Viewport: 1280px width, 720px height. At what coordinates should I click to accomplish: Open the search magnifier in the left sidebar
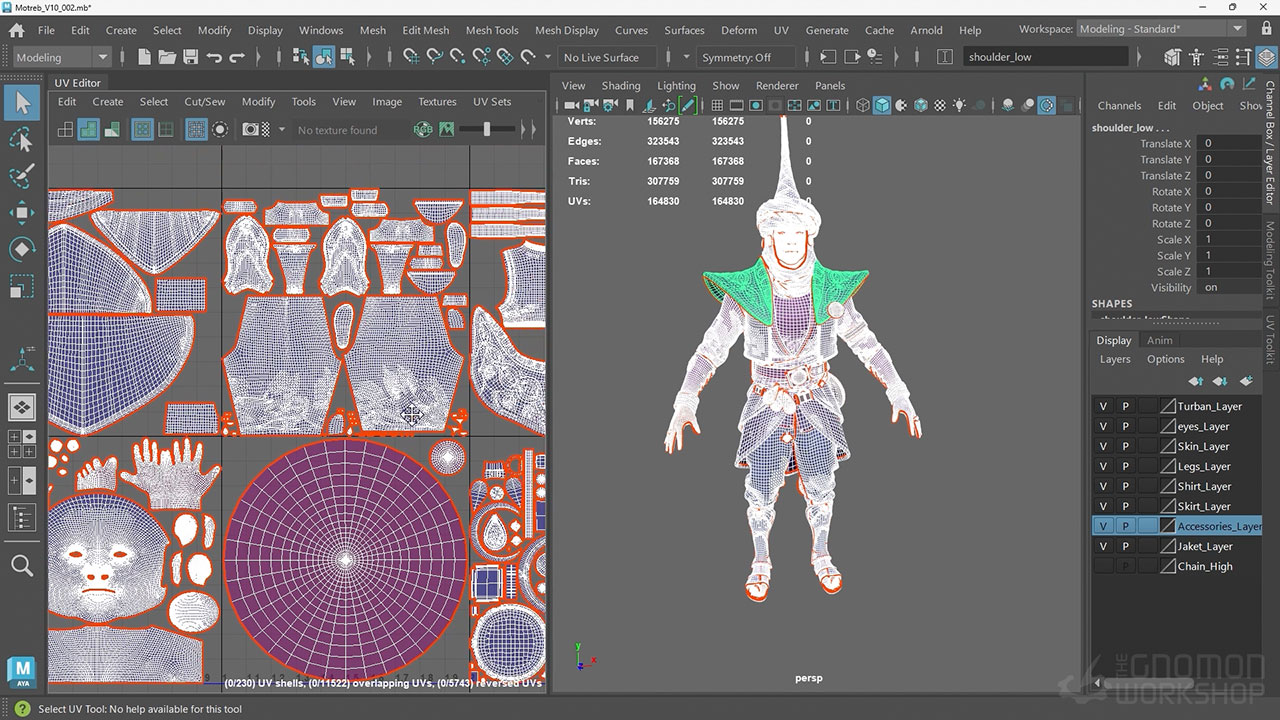coord(22,567)
